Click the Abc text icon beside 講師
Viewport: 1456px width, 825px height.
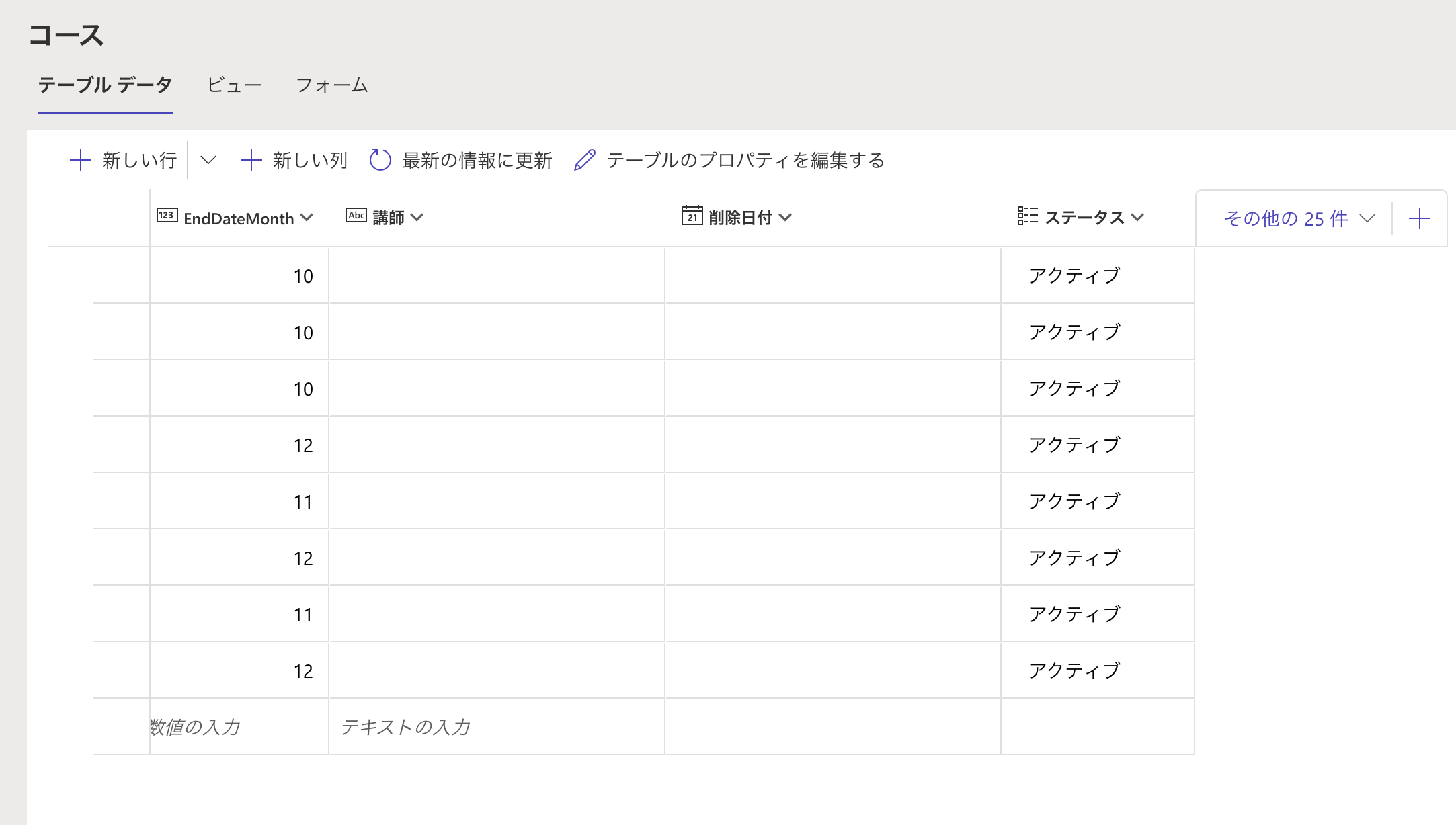(x=356, y=216)
